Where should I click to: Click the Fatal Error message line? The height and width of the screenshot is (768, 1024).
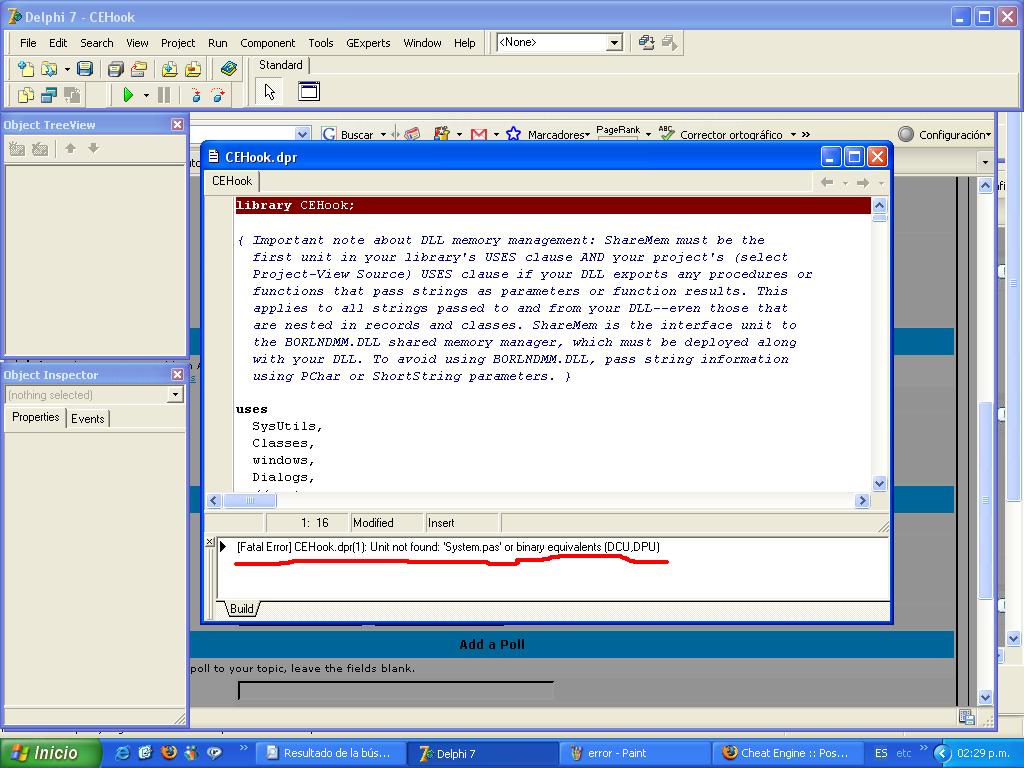pyautogui.click(x=448, y=547)
